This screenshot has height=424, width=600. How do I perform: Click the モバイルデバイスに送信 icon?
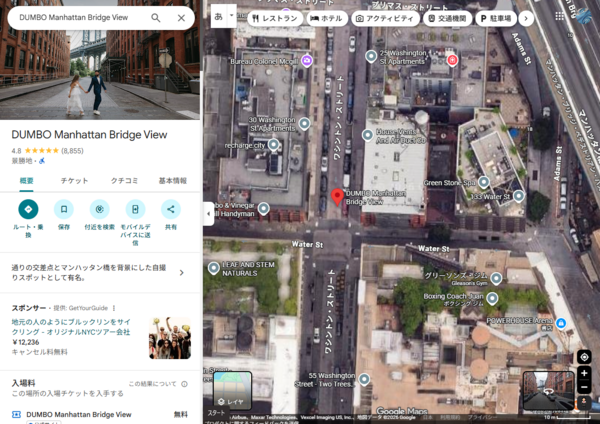135,209
